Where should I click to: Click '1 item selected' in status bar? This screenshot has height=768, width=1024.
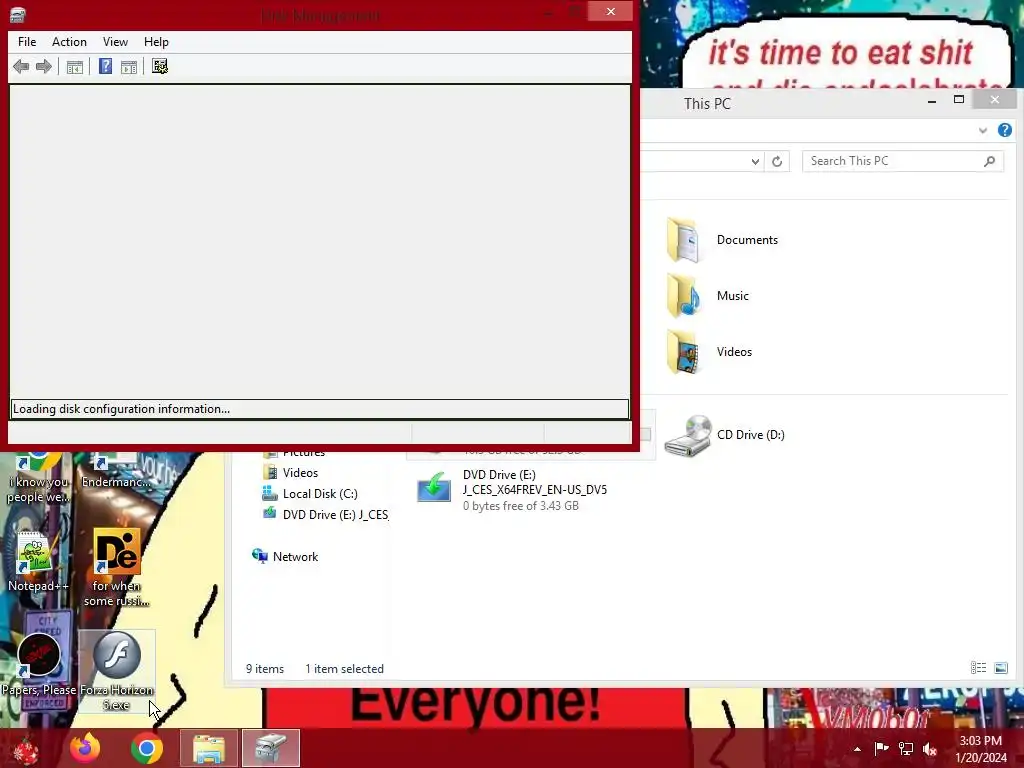[x=344, y=669]
